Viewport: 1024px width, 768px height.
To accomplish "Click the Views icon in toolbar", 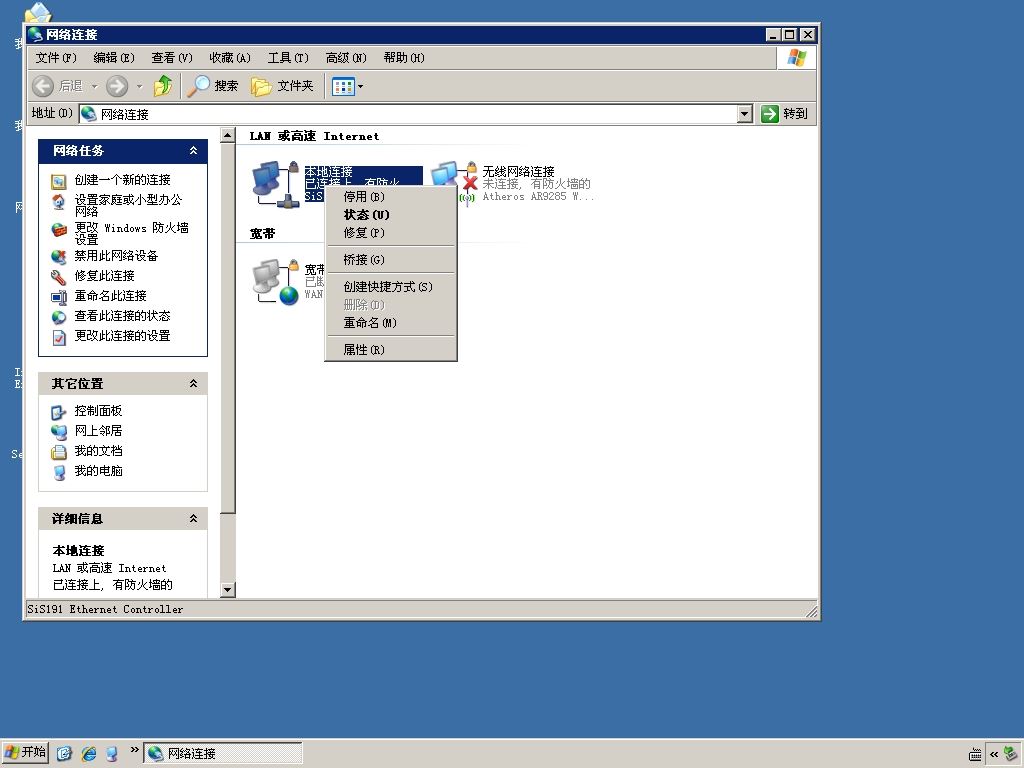I will [343, 86].
